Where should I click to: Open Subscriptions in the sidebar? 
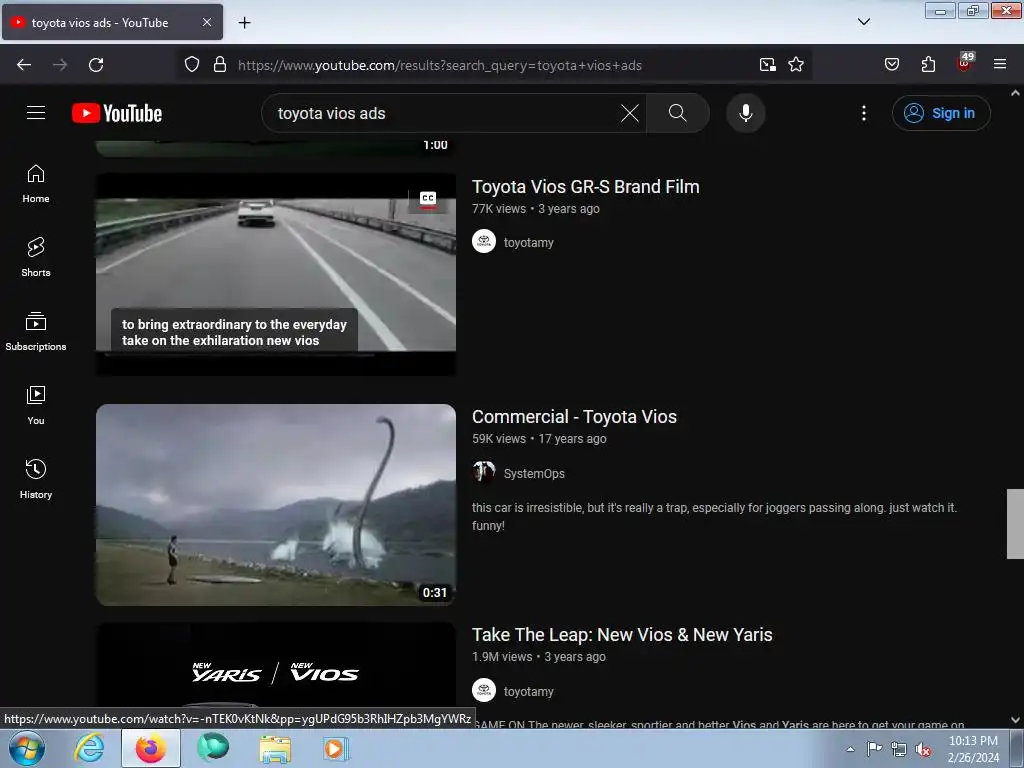36,332
